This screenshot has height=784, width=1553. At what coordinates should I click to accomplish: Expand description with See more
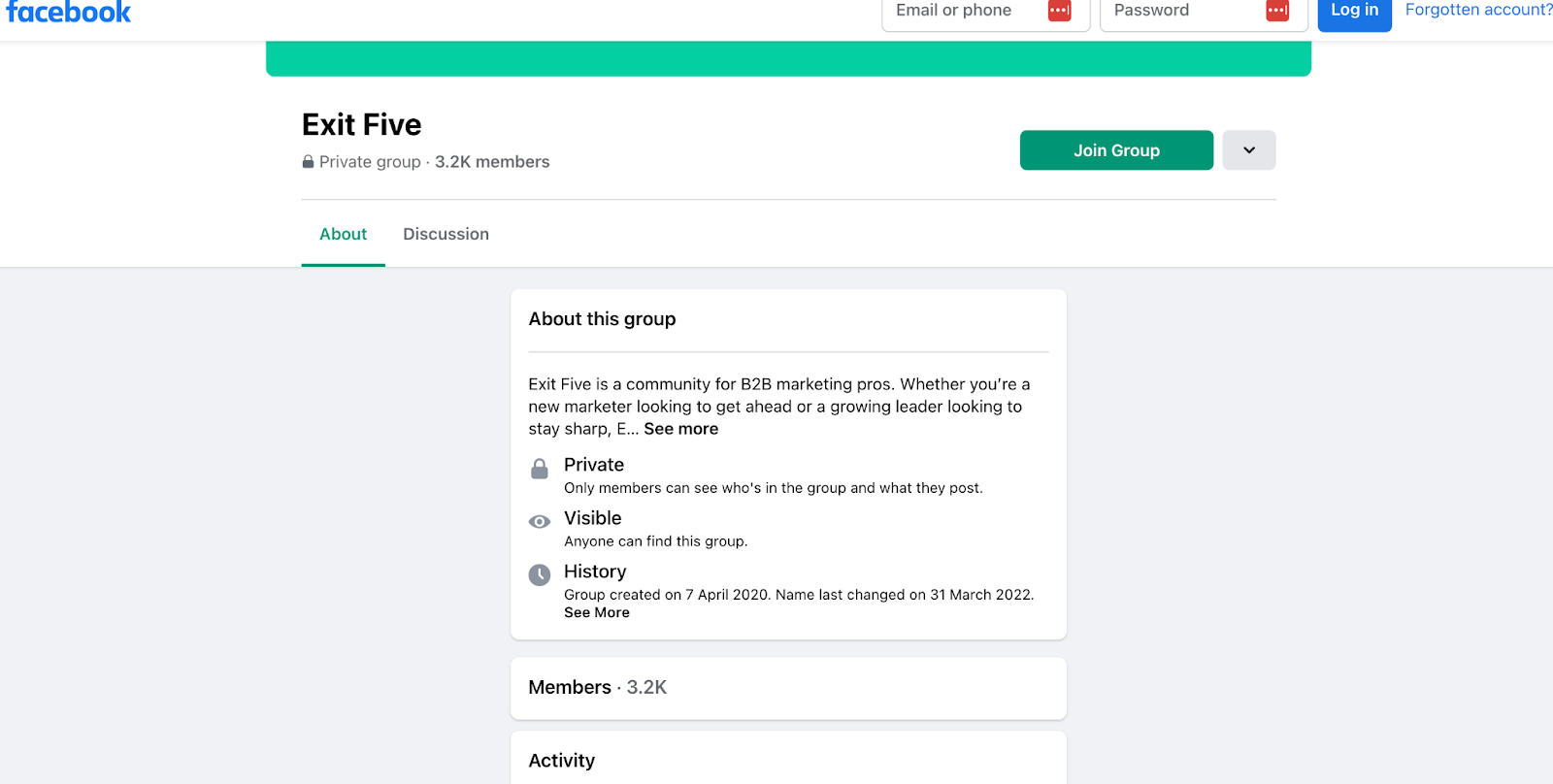point(681,429)
